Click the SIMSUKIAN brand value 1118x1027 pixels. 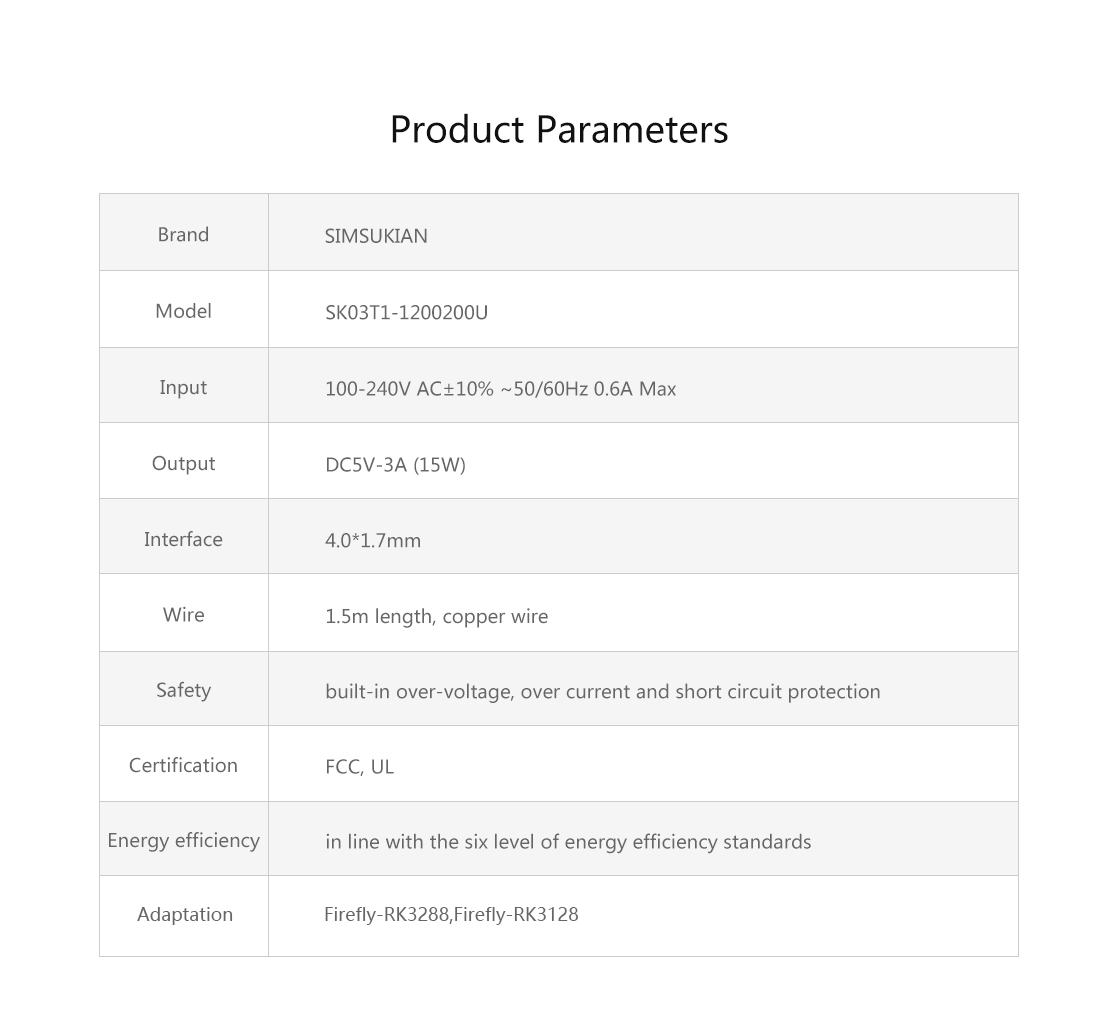tap(376, 236)
